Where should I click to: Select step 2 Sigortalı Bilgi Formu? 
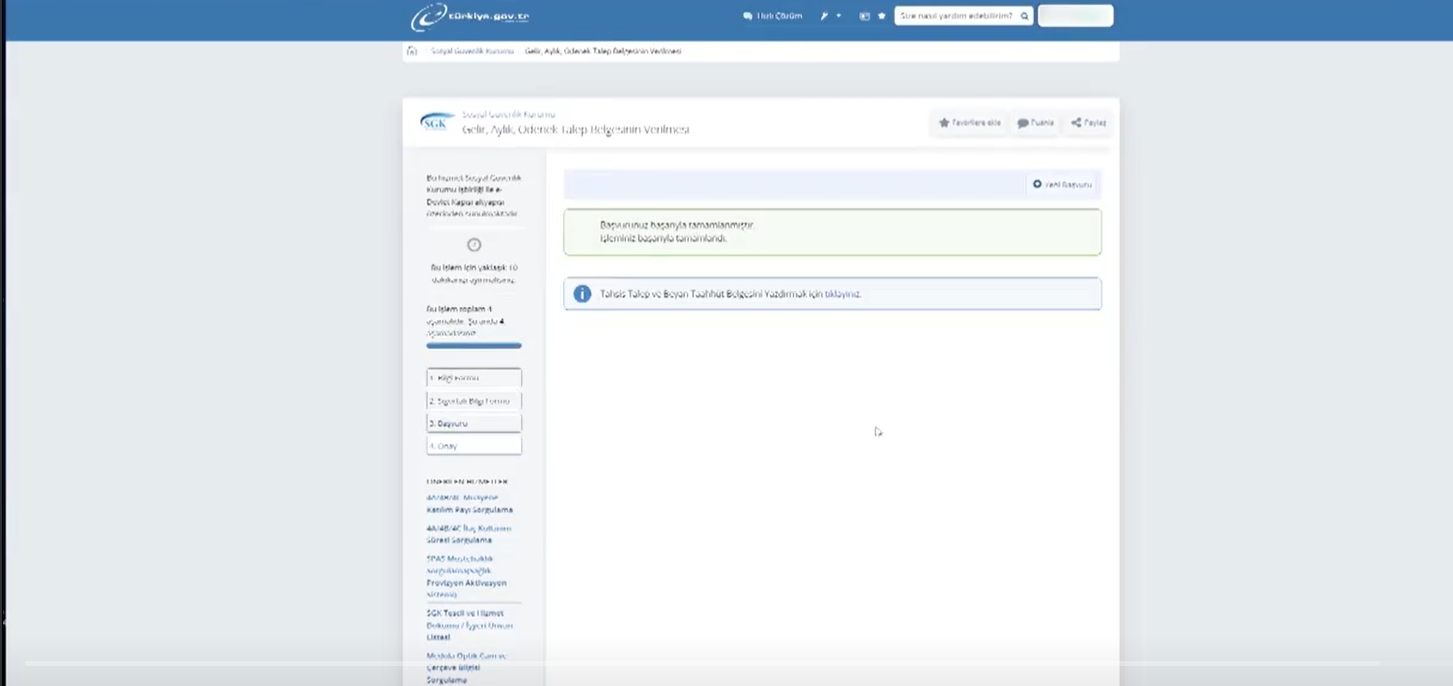tap(474, 401)
